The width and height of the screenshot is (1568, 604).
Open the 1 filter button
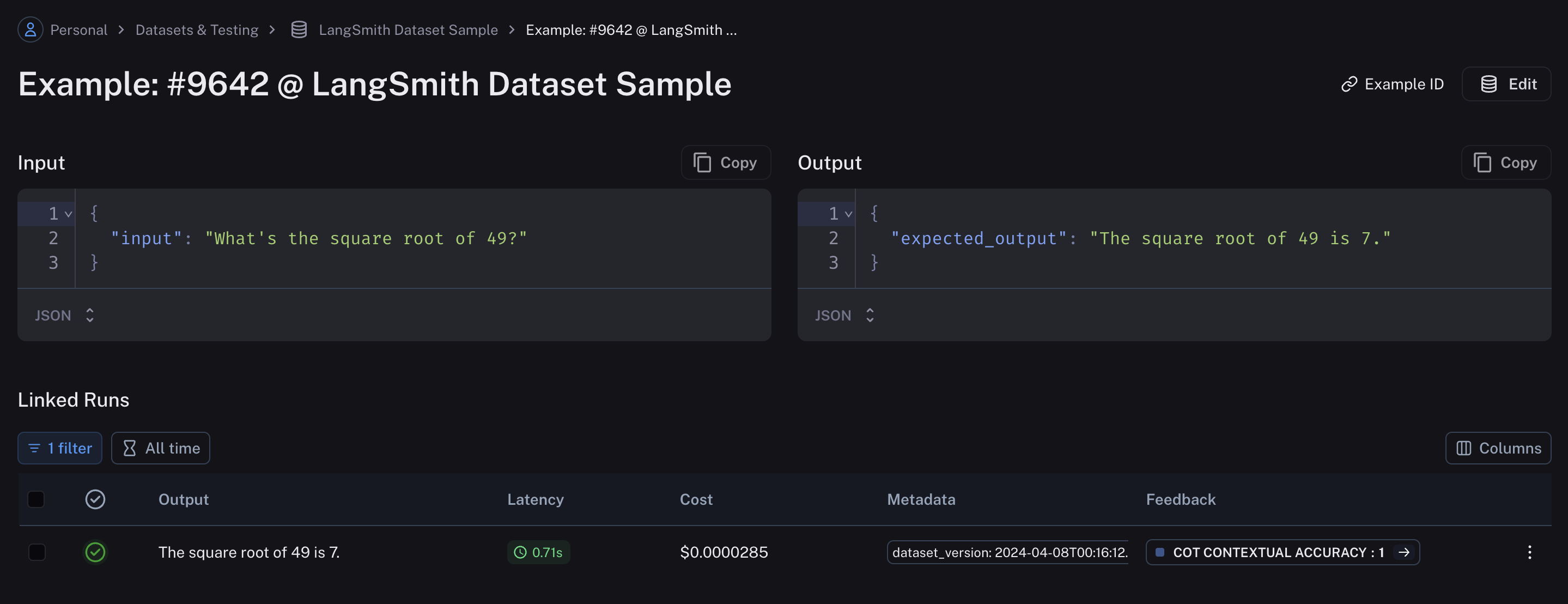(59, 448)
